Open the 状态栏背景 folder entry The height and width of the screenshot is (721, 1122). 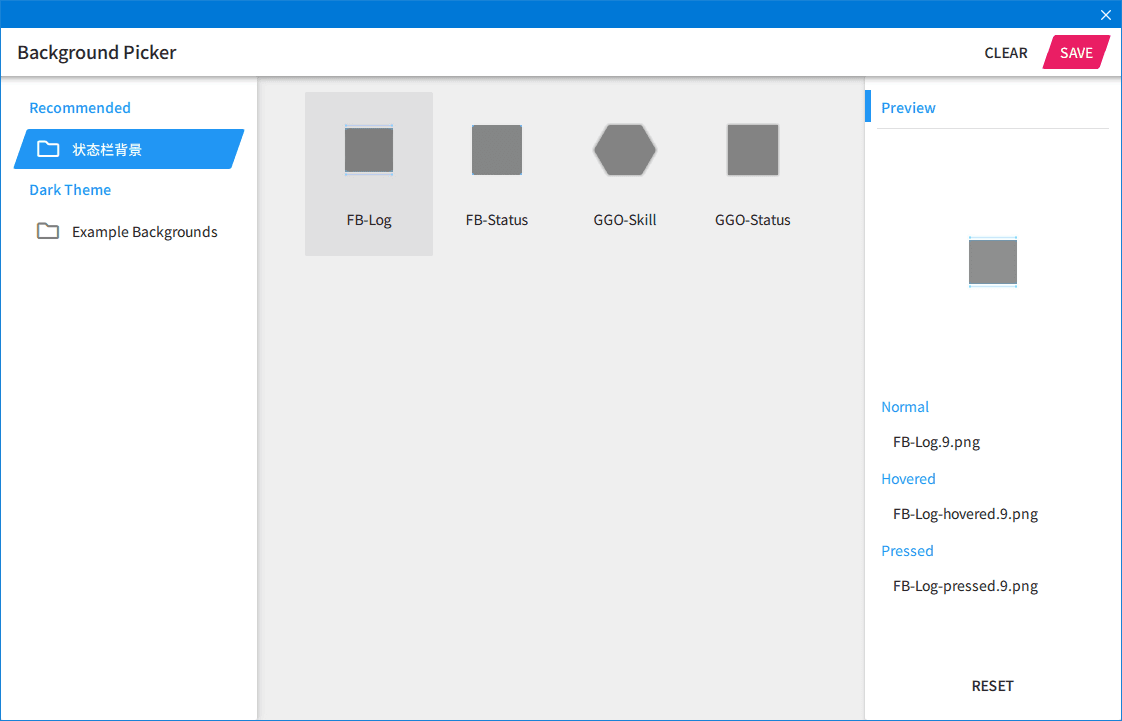[129, 149]
